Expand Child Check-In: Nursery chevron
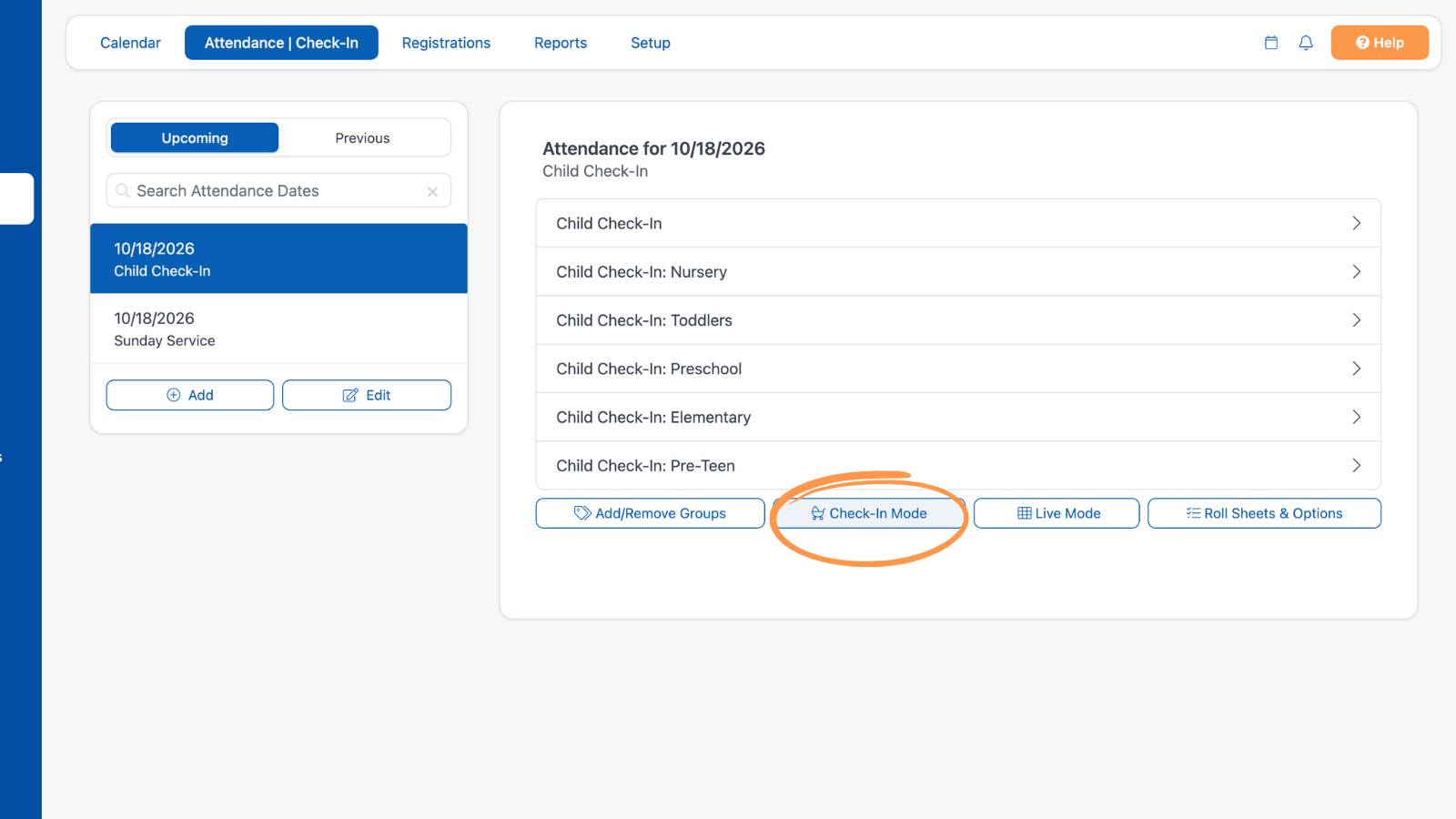The image size is (1456, 819). pyautogui.click(x=1356, y=272)
